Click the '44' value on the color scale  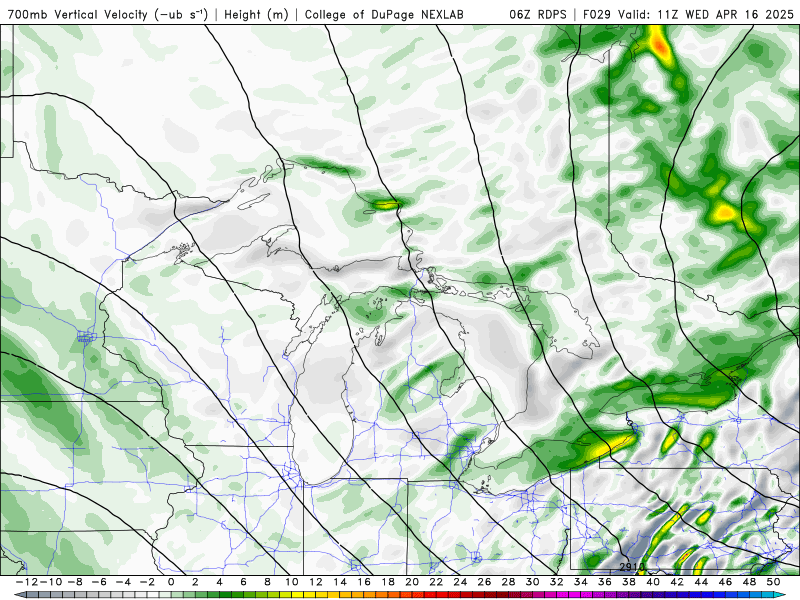pyautogui.click(x=702, y=582)
